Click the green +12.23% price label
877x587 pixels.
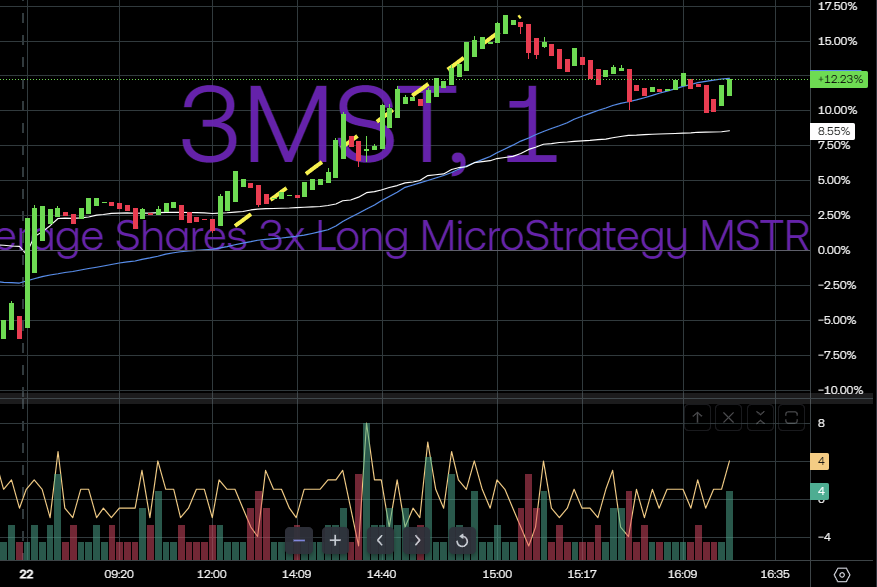point(834,79)
